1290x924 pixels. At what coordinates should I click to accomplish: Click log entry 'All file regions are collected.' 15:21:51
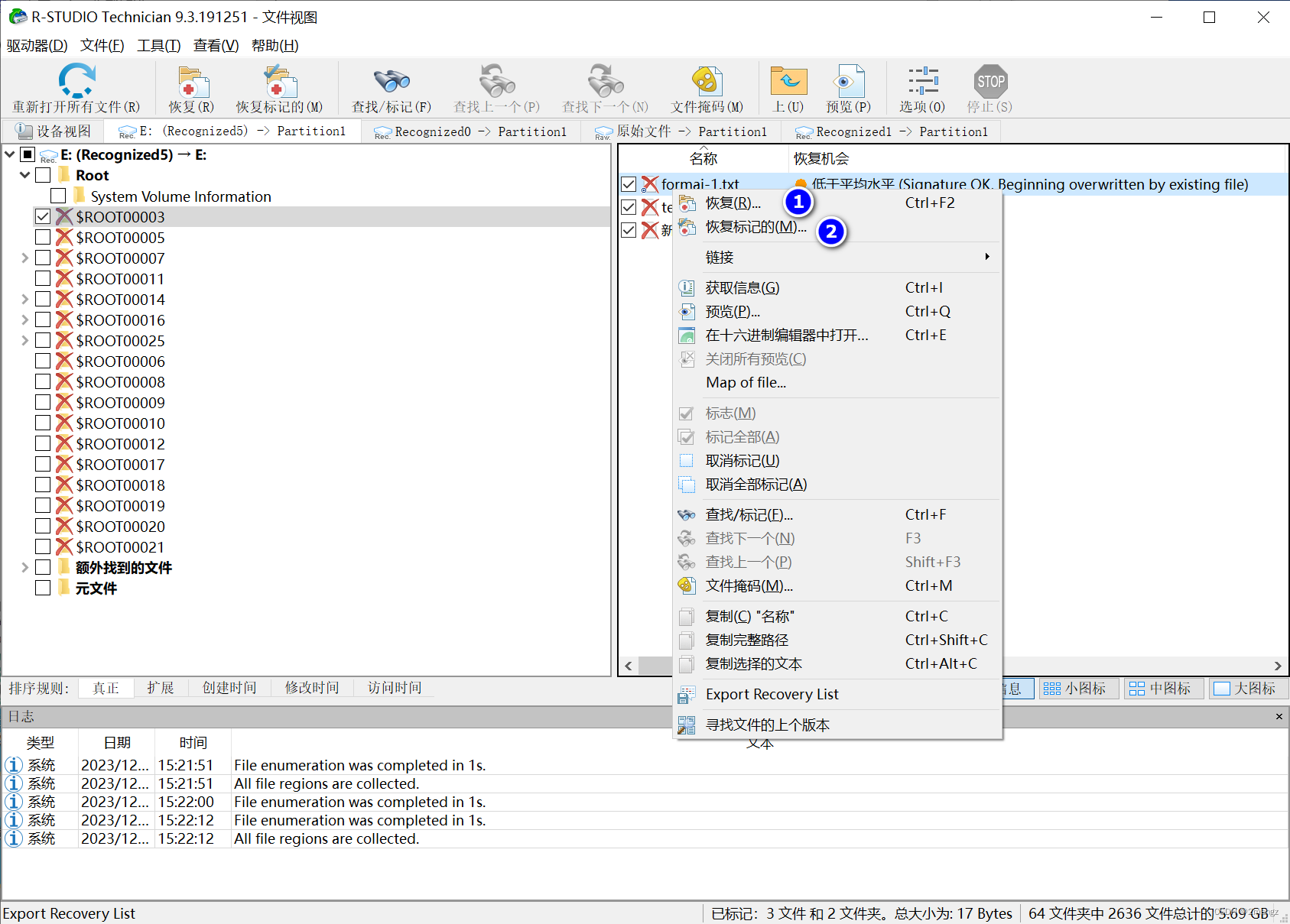pos(327,783)
